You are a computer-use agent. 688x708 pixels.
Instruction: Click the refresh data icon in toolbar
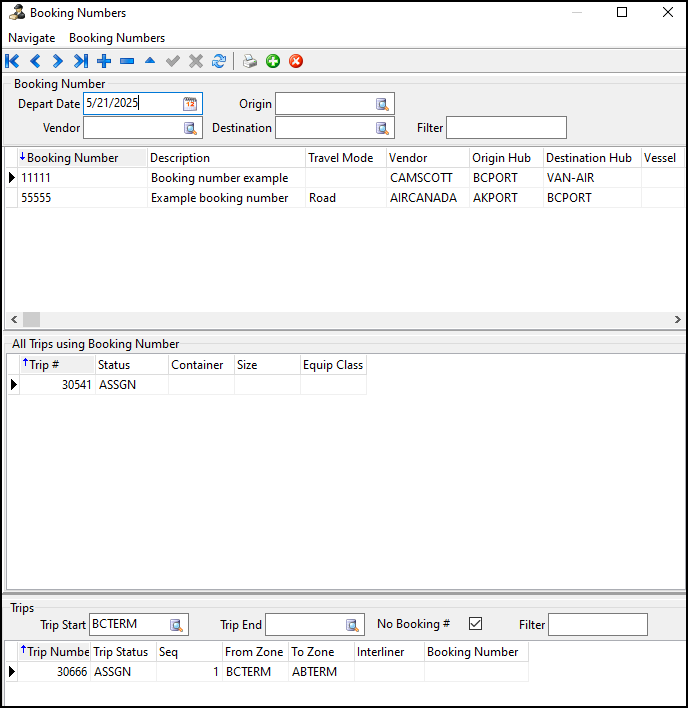[x=219, y=61]
